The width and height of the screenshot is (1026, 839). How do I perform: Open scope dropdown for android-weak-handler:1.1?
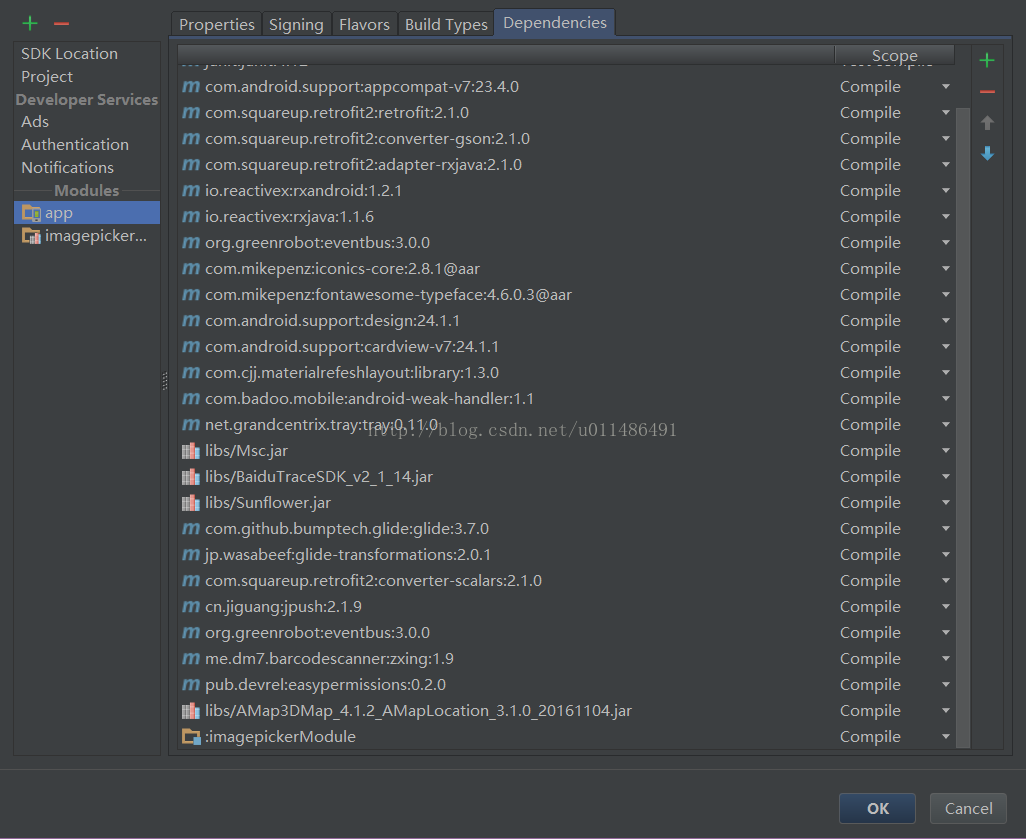tap(946, 399)
